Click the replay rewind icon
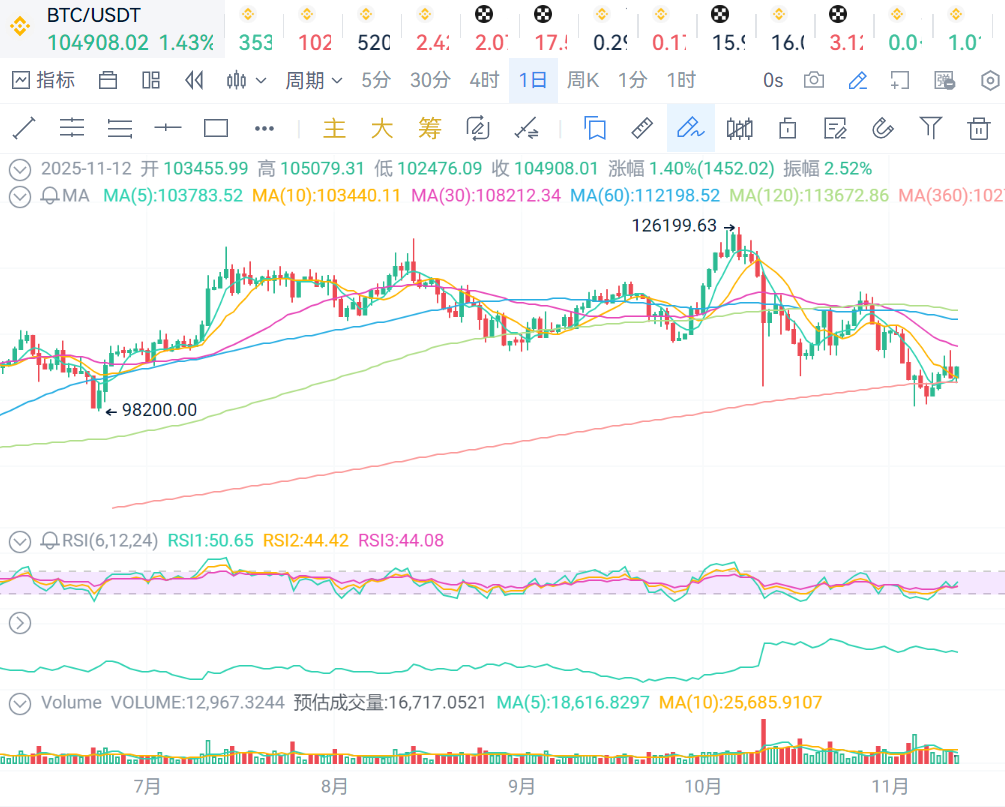Screen dimensions: 1005x807 pos(195,80)
